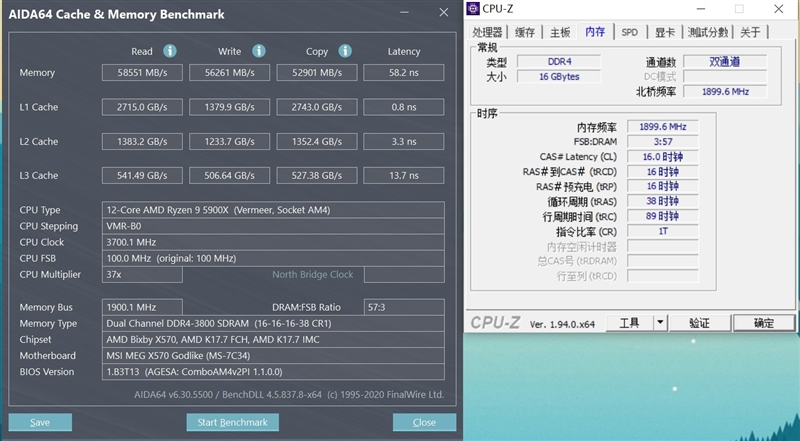Click the L3 Cache Write value 506.64 GB/s

click(x=230, y=176)
